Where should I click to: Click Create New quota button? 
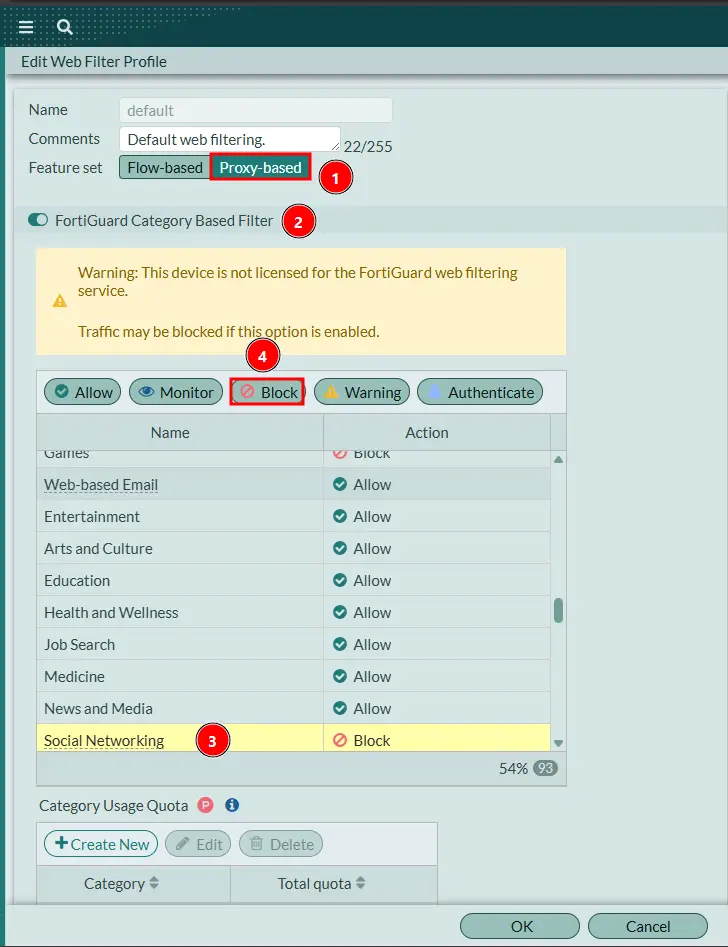pos(101,844)
